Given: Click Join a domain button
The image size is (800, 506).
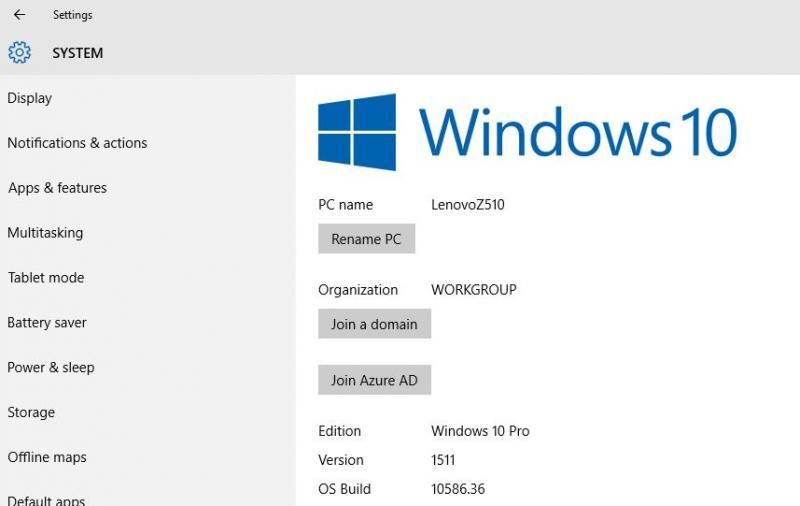Looking at the screenshot, I should tap(374, 324).
